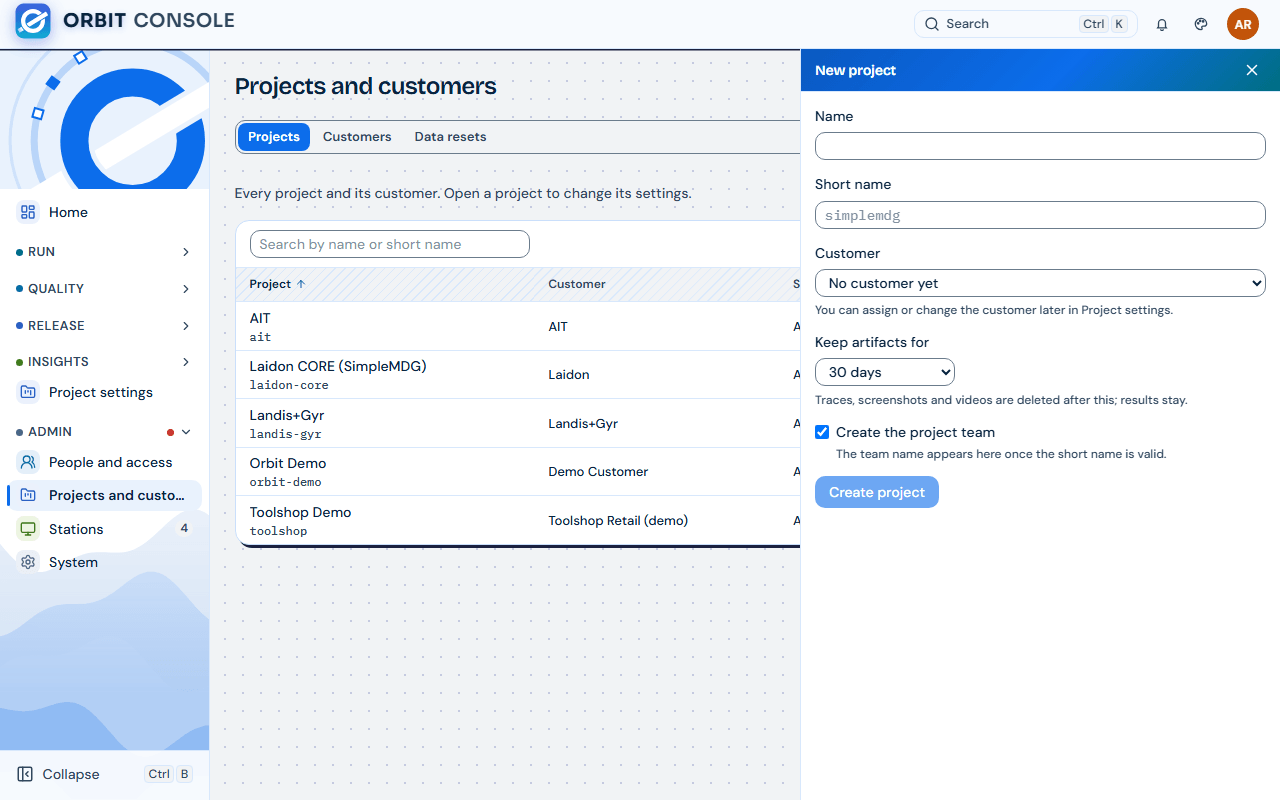Image resolution: width=1280 pixels, height=800 pixels.
Task: Go to Stations in the sidebar
Action: click(x=104, y=529)
